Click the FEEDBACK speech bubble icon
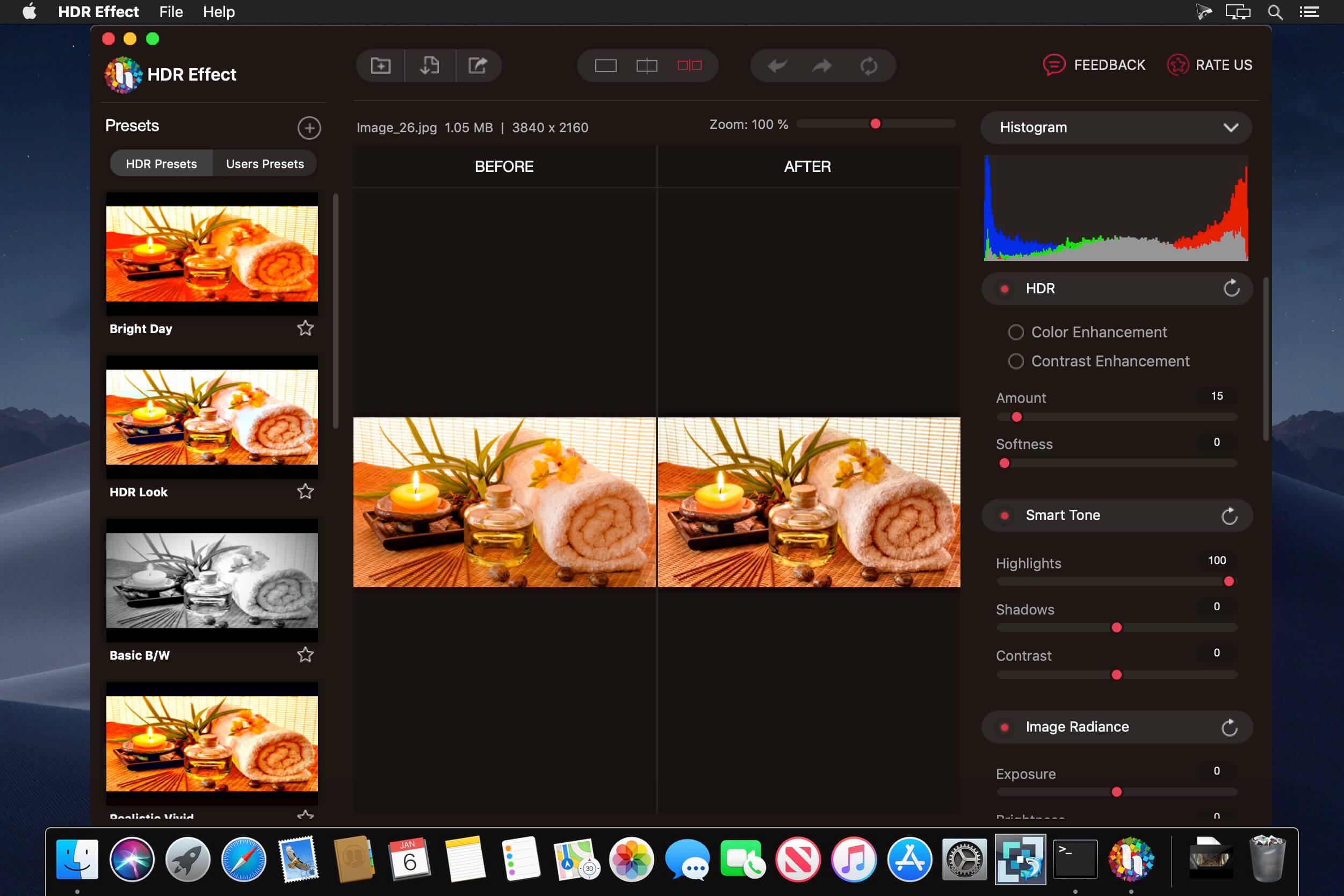This screenshot has height=896, width=1344. point(1054,65)
